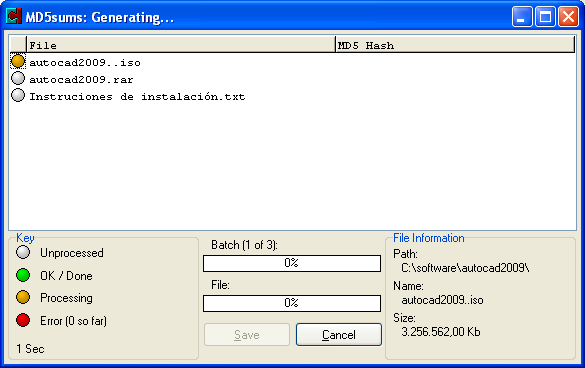This screenshot has height=368, width=585.
Task: Click the Error (0 so far) label
Action: [73, 321]
